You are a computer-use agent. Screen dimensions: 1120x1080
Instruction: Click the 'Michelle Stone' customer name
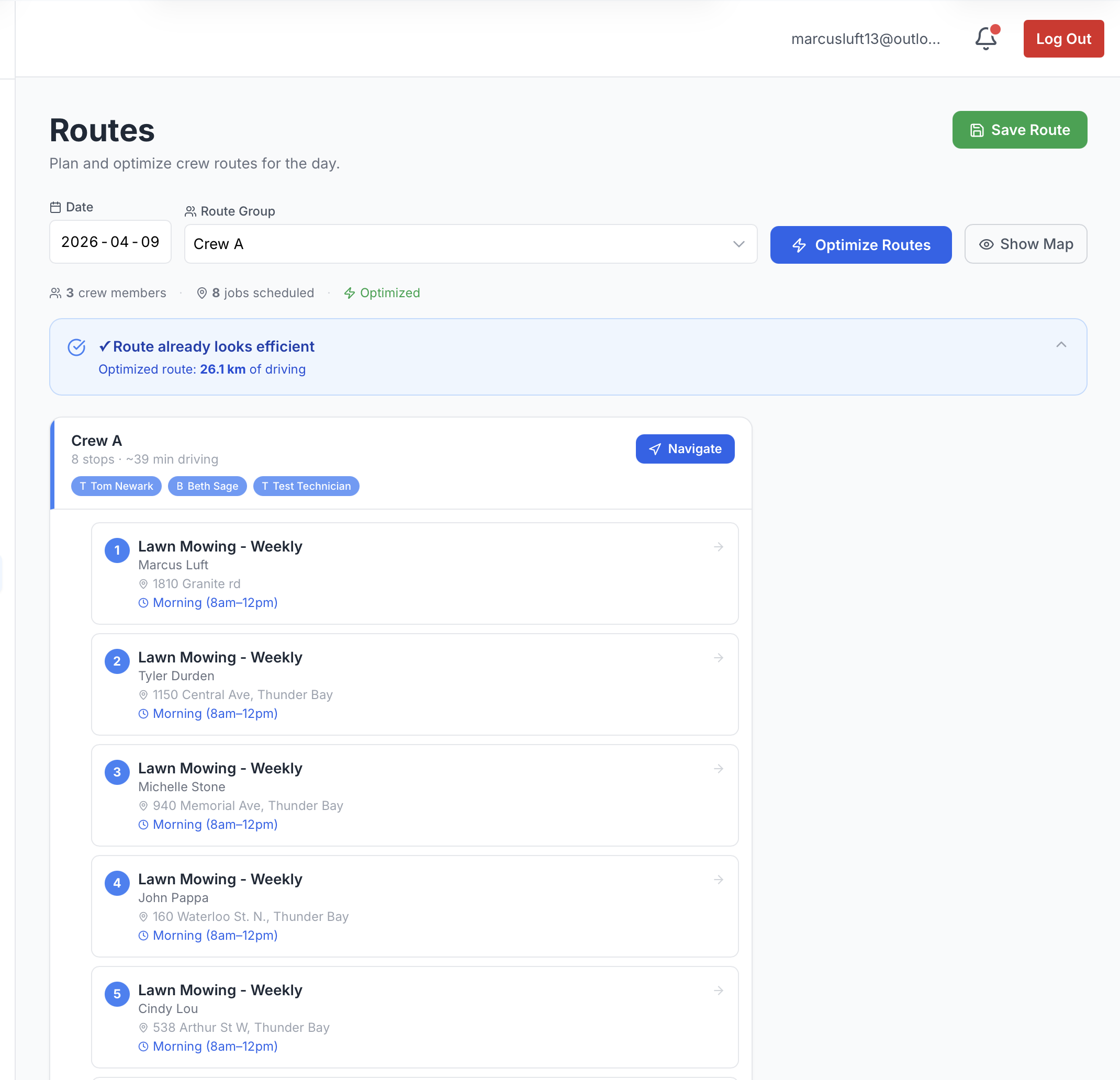click(182, 786)
